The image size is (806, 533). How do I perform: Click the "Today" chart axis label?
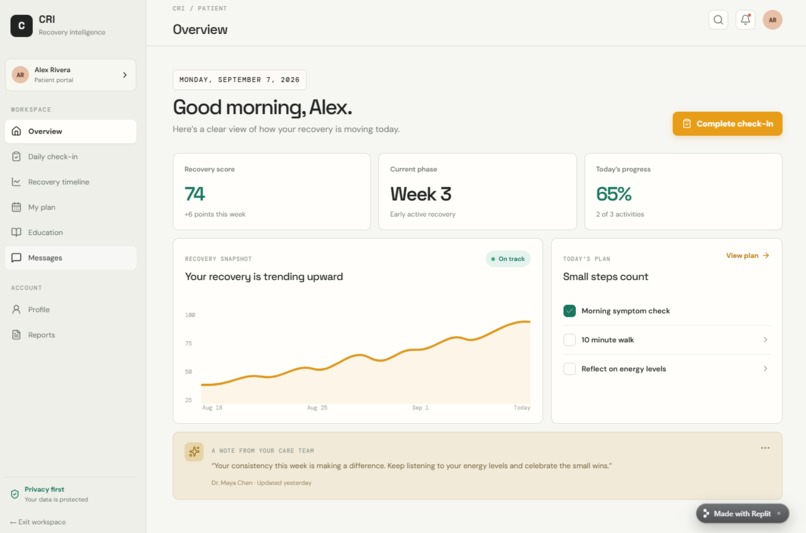(522, 408)
